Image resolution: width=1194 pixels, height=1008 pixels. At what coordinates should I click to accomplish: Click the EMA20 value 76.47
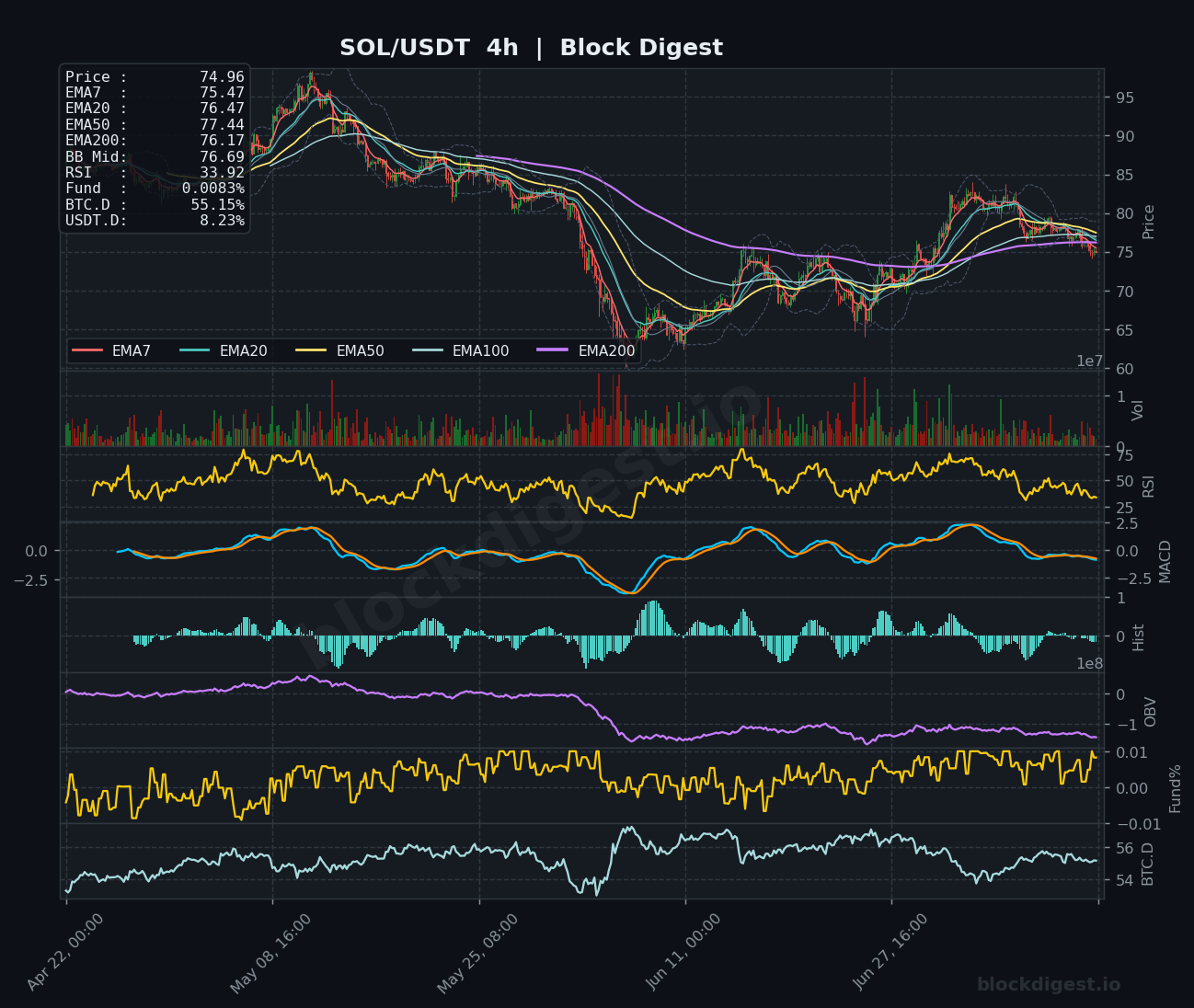(222, 109)
